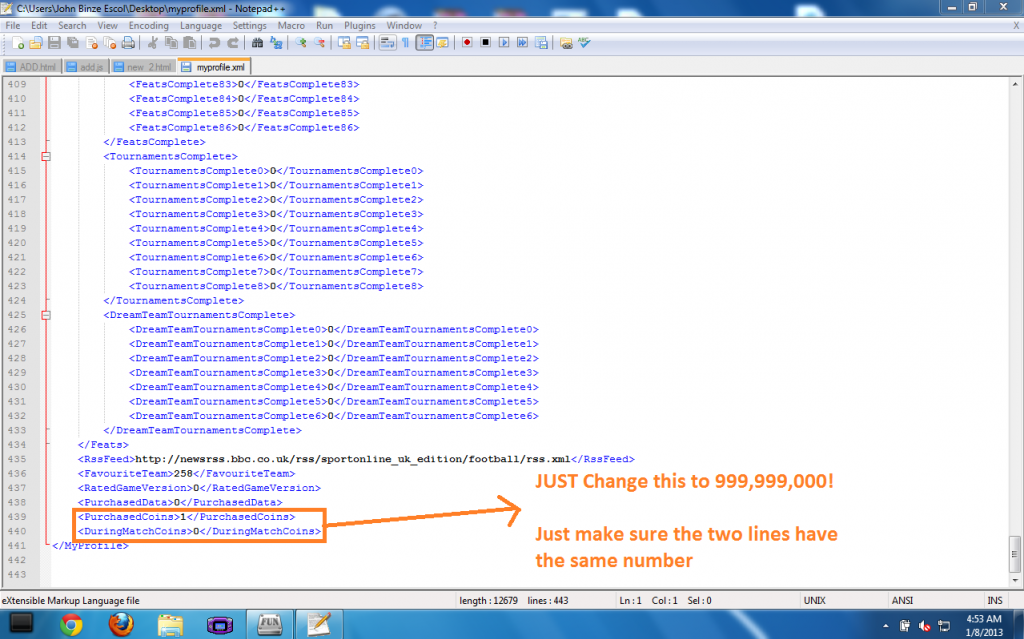
Task: Click the folder-with-binoculars toolbar icon
Action: point(566,43)
